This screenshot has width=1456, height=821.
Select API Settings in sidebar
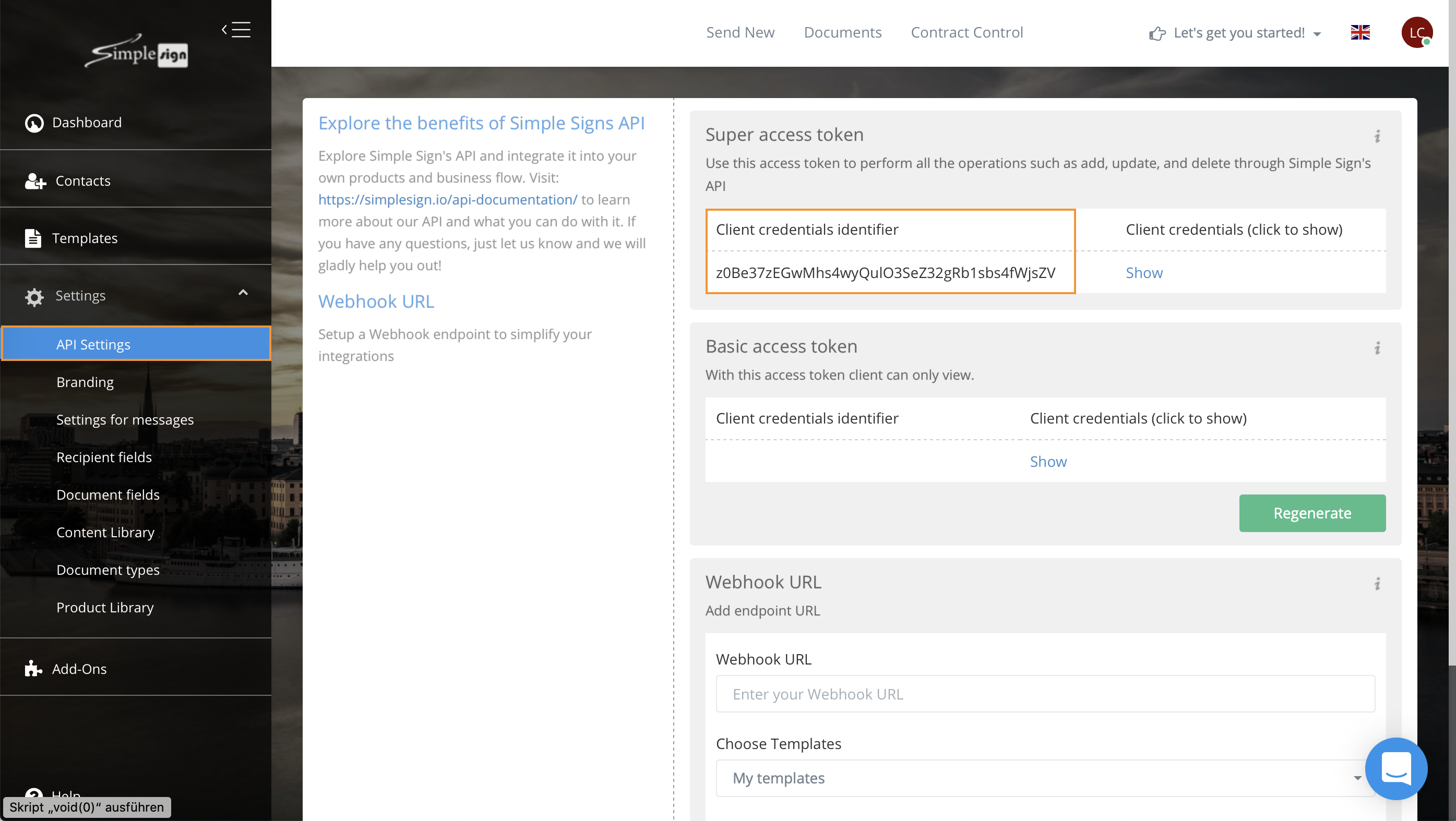coord(136,344)
